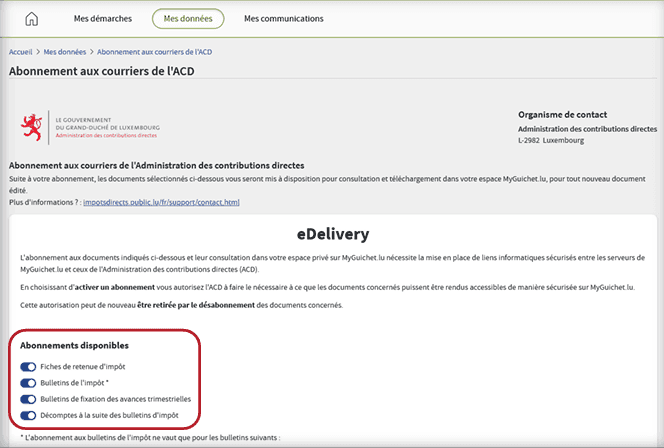664x448 pixels.
Task: Click the Organisme de contact heading
Action: point(562,115)
